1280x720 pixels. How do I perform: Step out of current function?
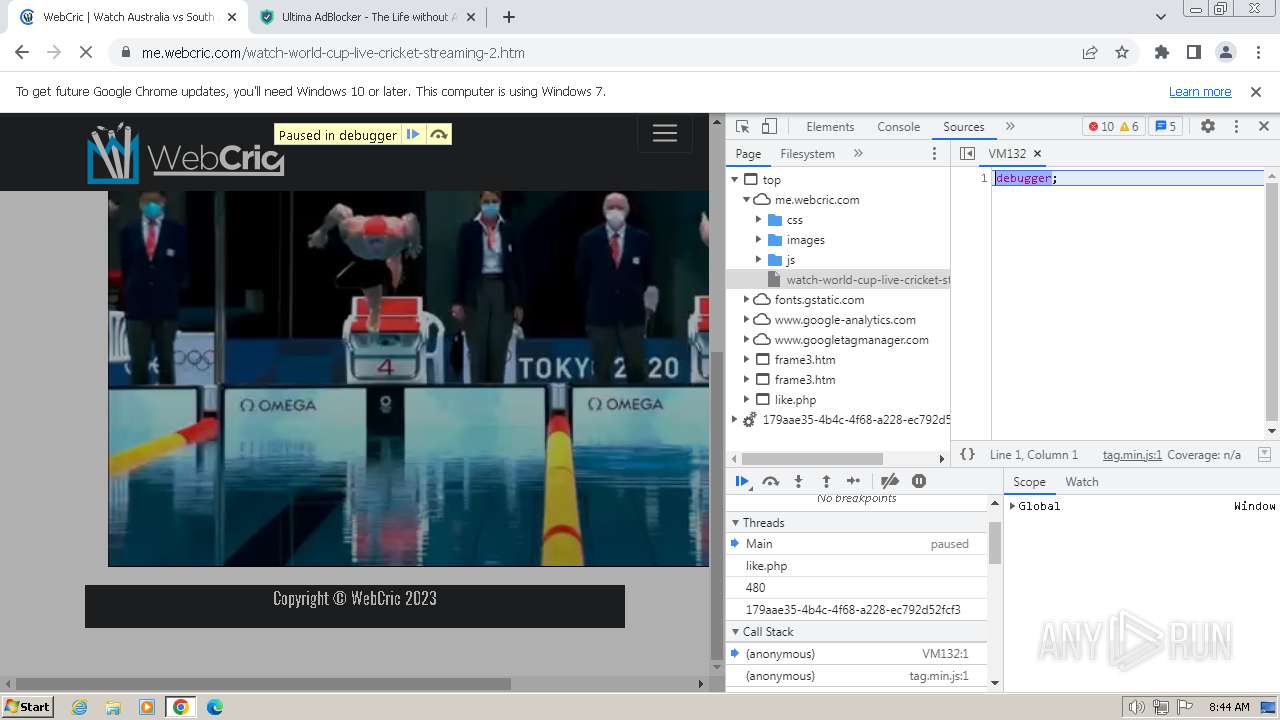click(826, 481)
